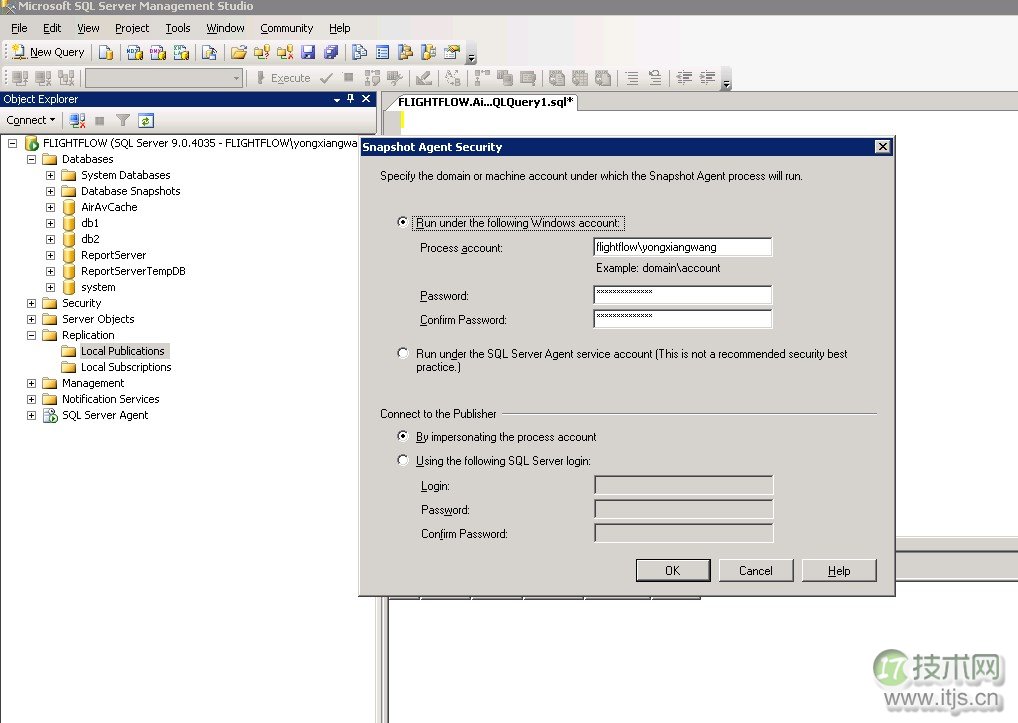Expand the System Databases folder
Image resolution: width=1018 pixels, height=723 pixels.
(x=50, y=175)
